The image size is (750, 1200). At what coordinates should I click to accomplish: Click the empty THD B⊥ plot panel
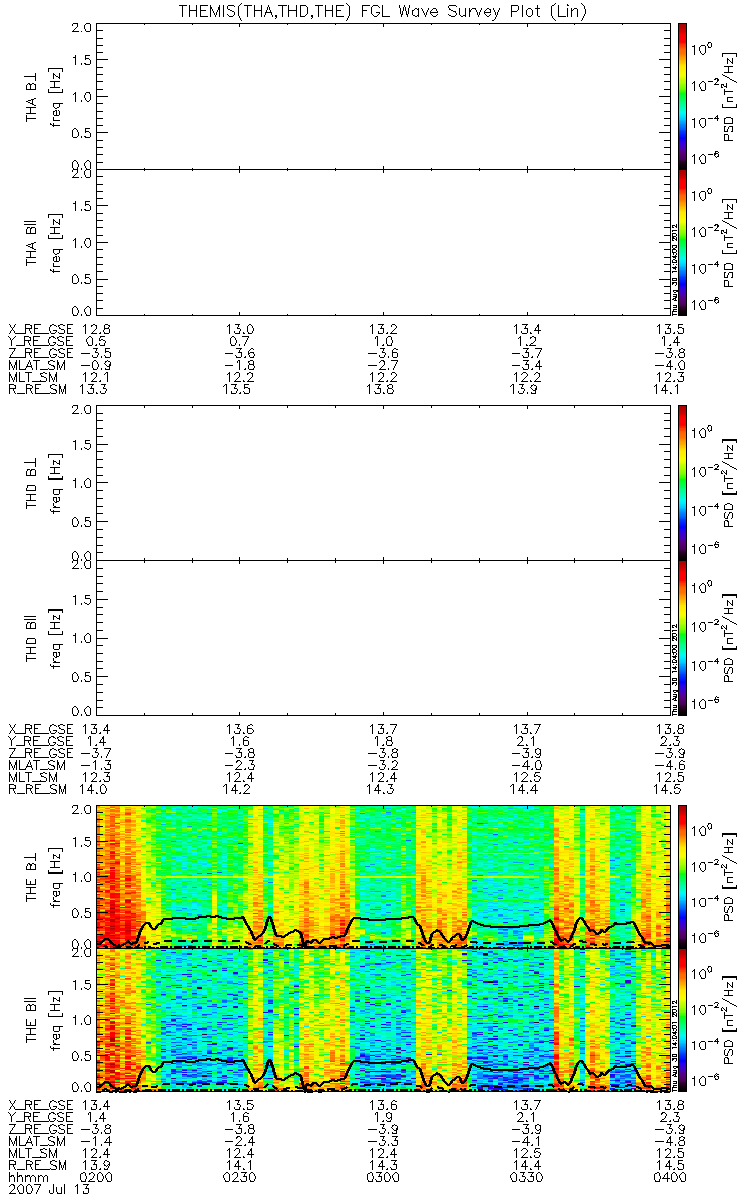(384, 482)
